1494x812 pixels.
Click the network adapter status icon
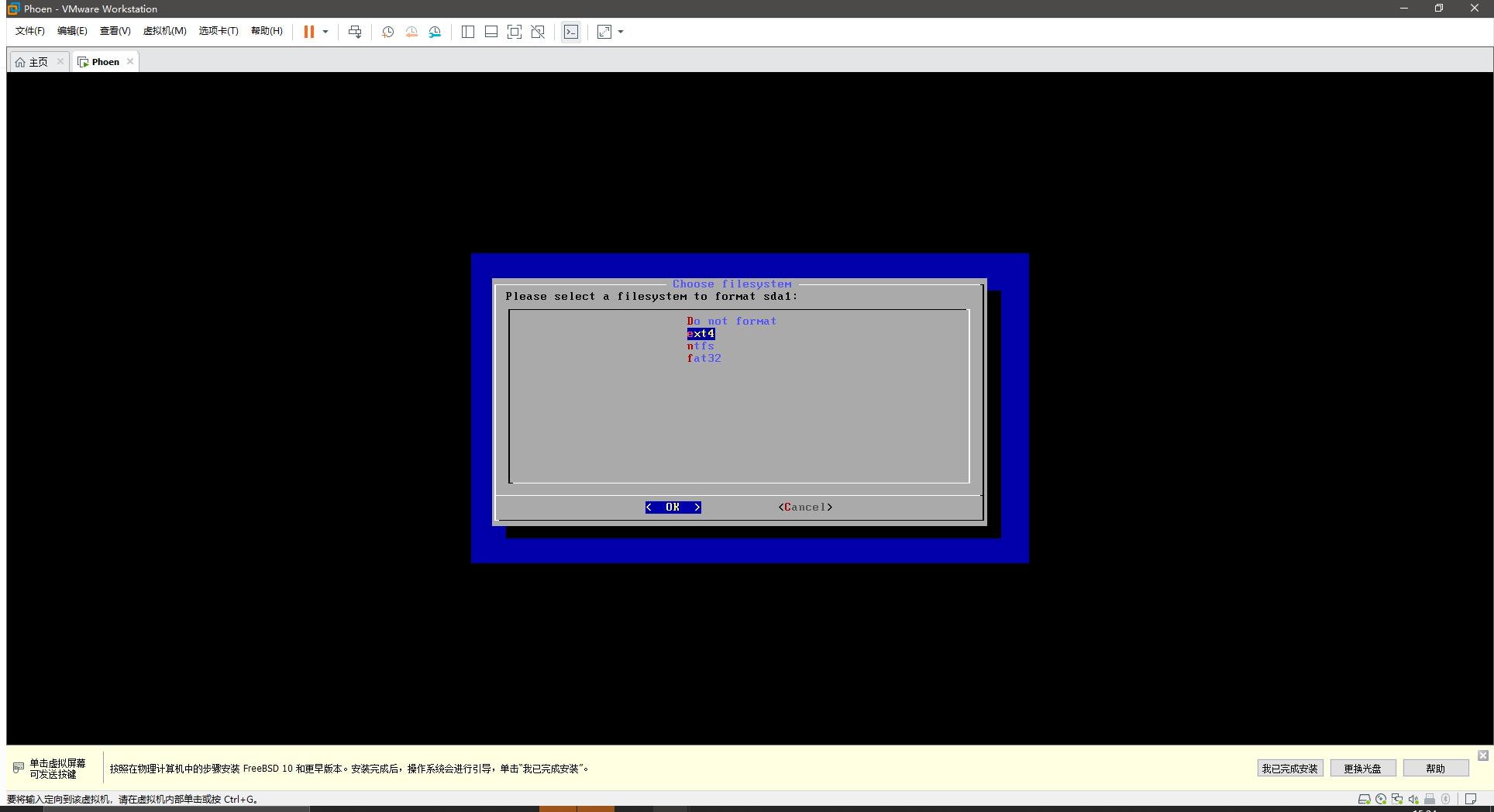click(1398, 799)
